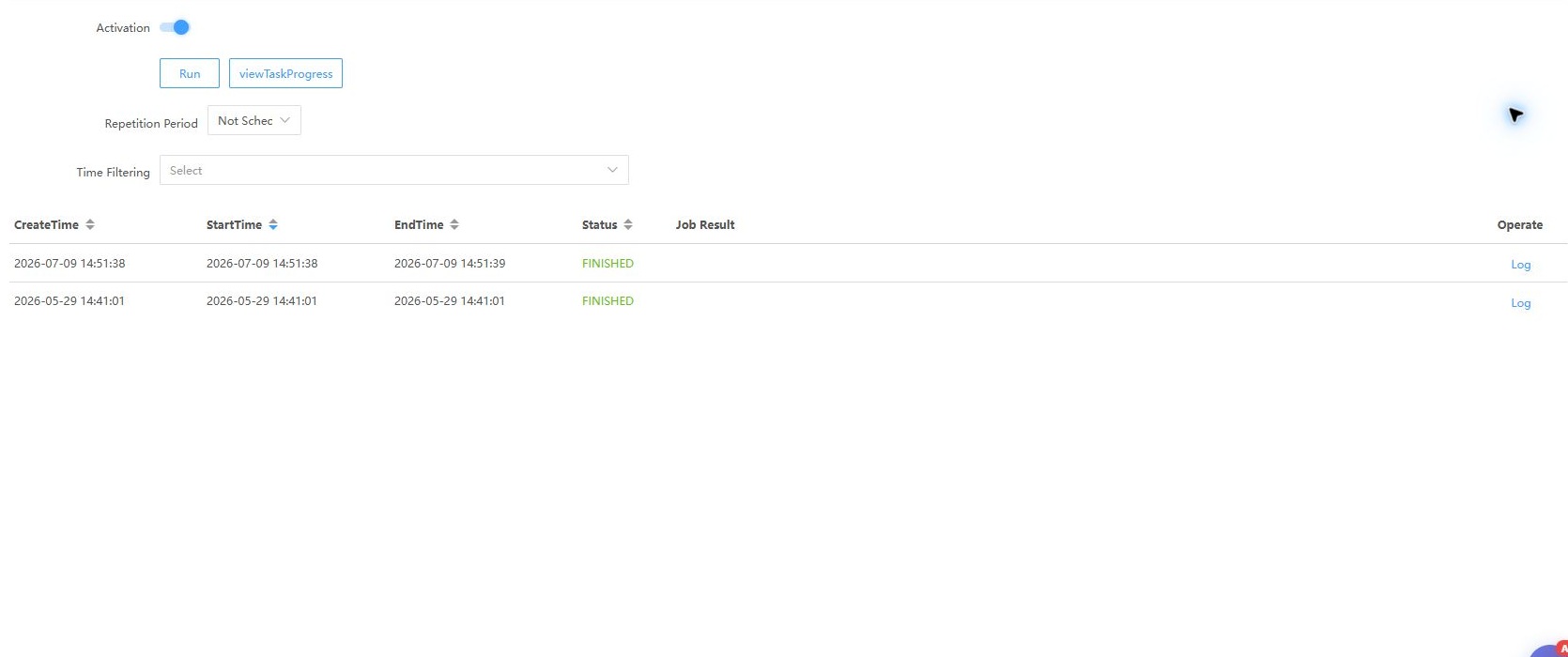This screenshot has height=657, width=1568.
Task: Click the Job Result column header
Action: pos(705,224)
